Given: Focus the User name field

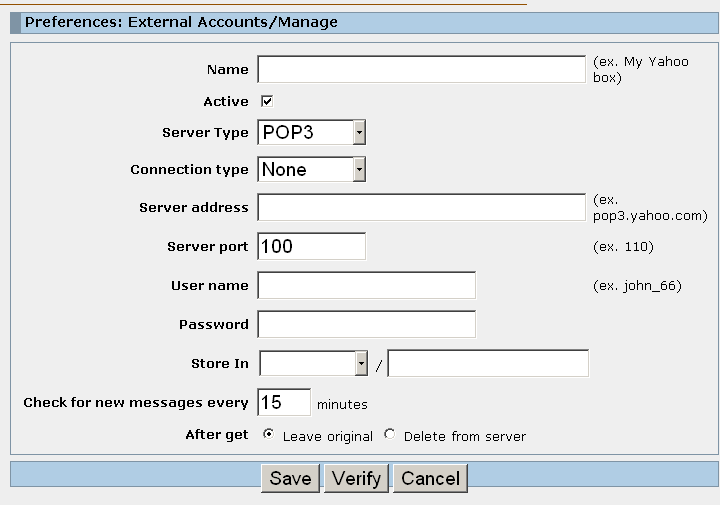Looking at the screenshot, I should click(x=366, y=285).
